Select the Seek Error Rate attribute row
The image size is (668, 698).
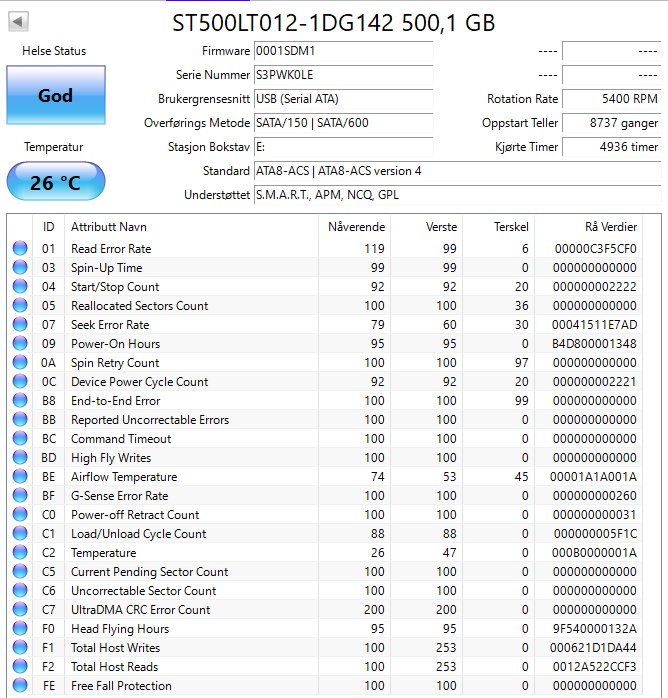click(x=300, y=325)
